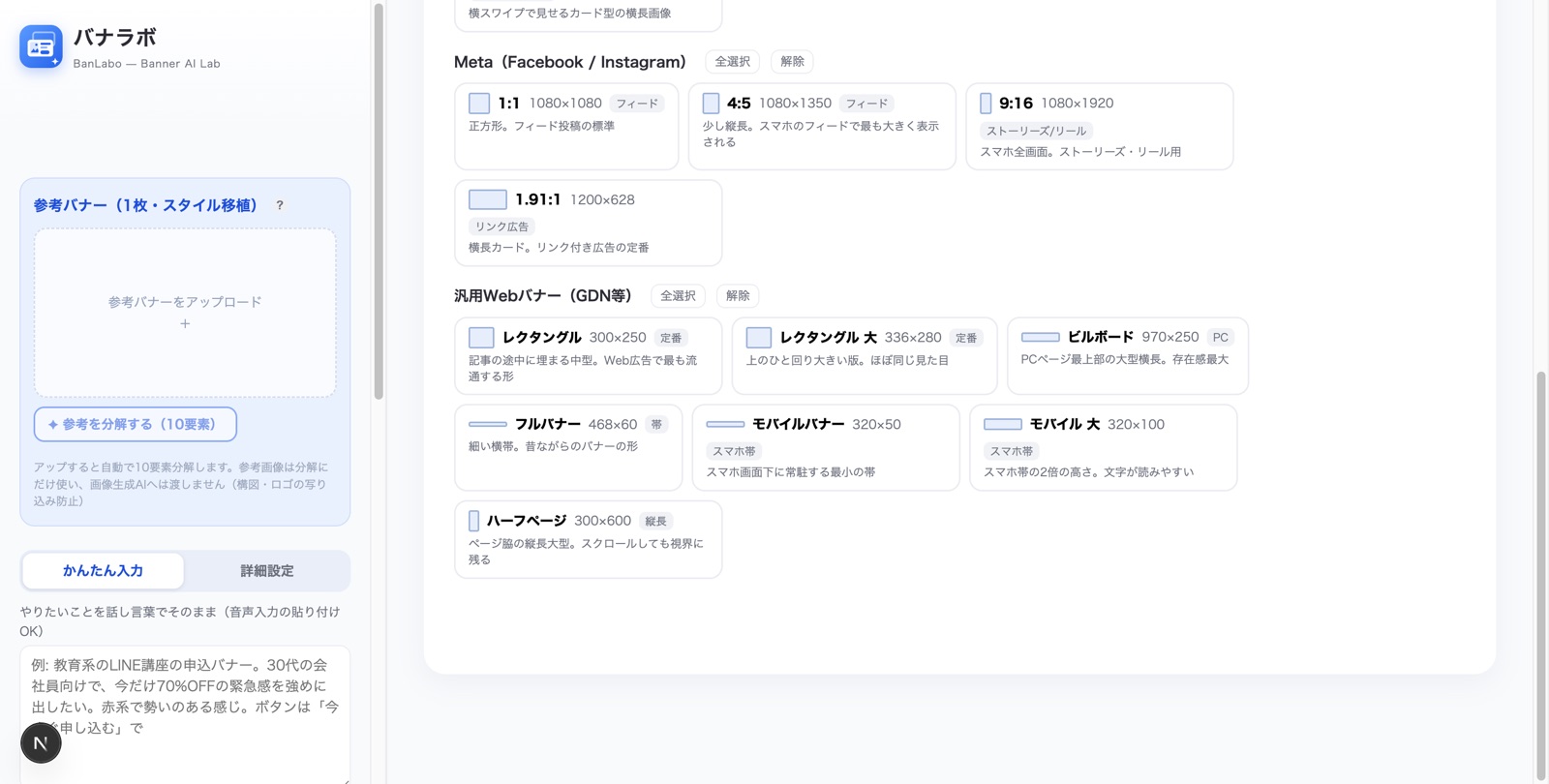The image size is (1549, 784).
Task: Click 解除 for 汎用Webバナー section
Action: pyautogui.click(x=738, y=296)
